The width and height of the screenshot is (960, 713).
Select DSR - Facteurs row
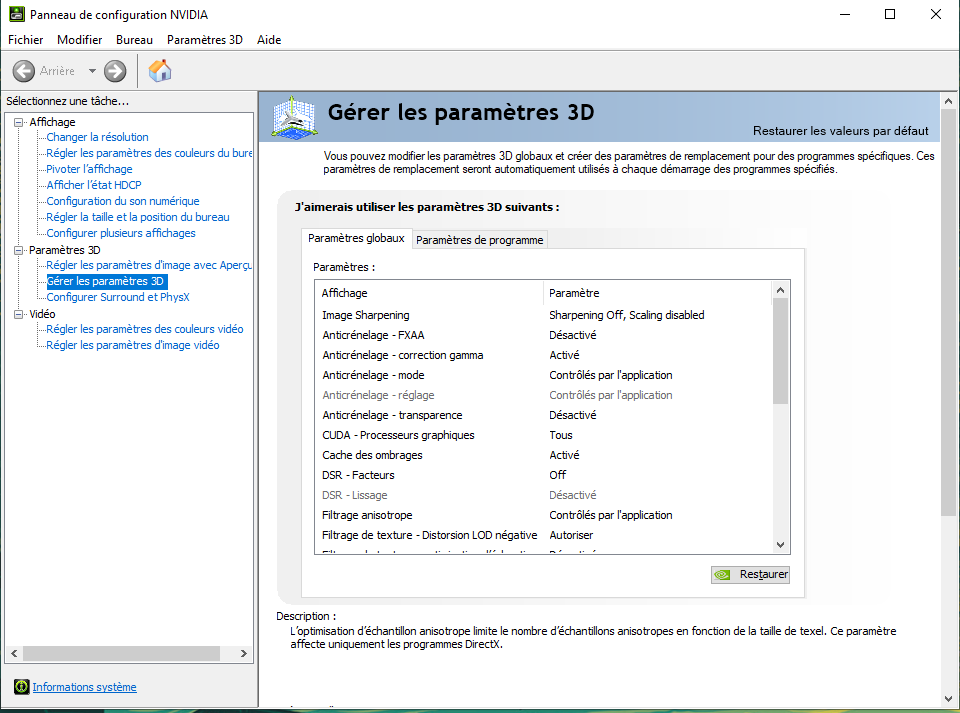click(544, 475)
